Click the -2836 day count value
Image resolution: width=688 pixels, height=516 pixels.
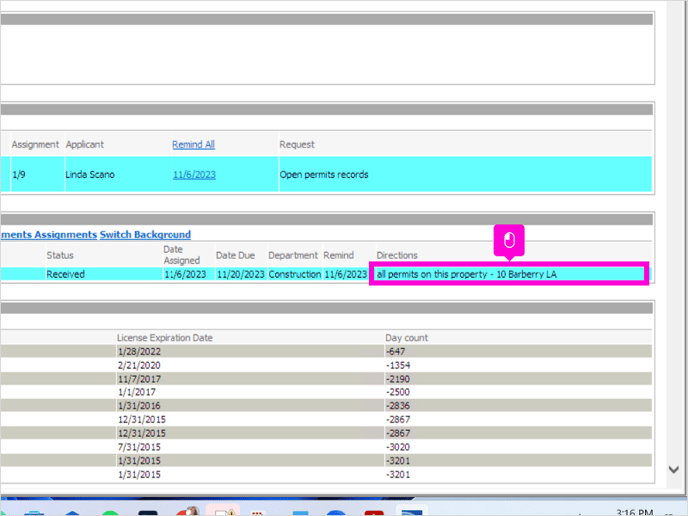(x=398, y=405)
